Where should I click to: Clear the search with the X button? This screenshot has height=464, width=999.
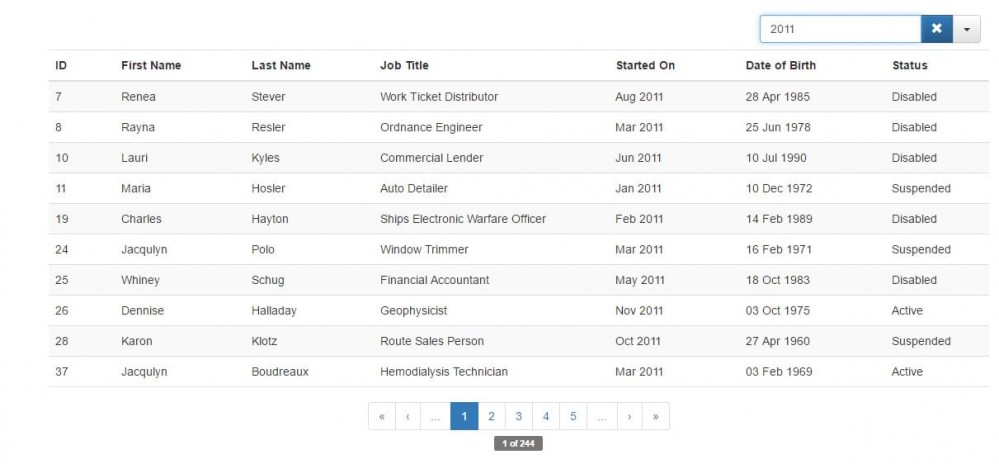click(x=936, y=29)
